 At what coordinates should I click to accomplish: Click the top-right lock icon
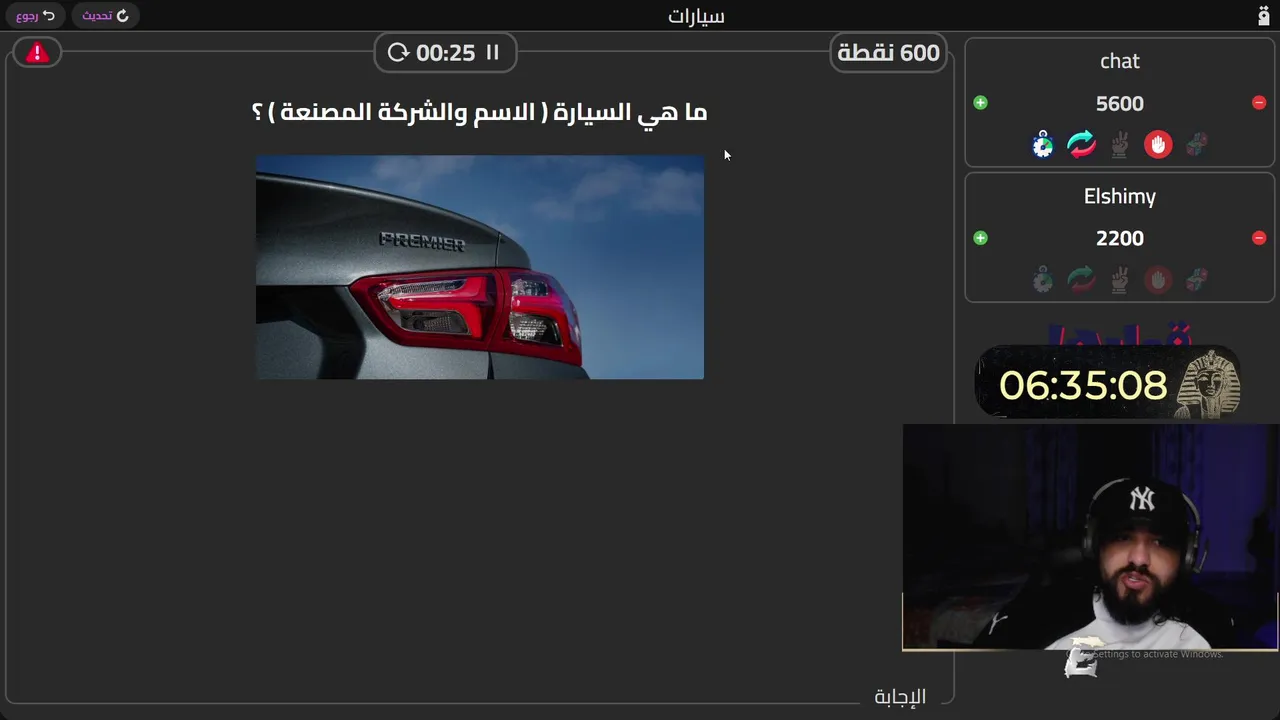pyautogui.click(x=1264, y=16)
